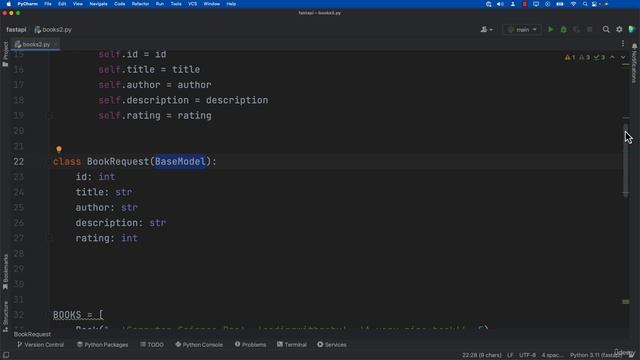Click the cursor position 22:28 in status bar
640x360 pixels.
[x=482, y=355]
